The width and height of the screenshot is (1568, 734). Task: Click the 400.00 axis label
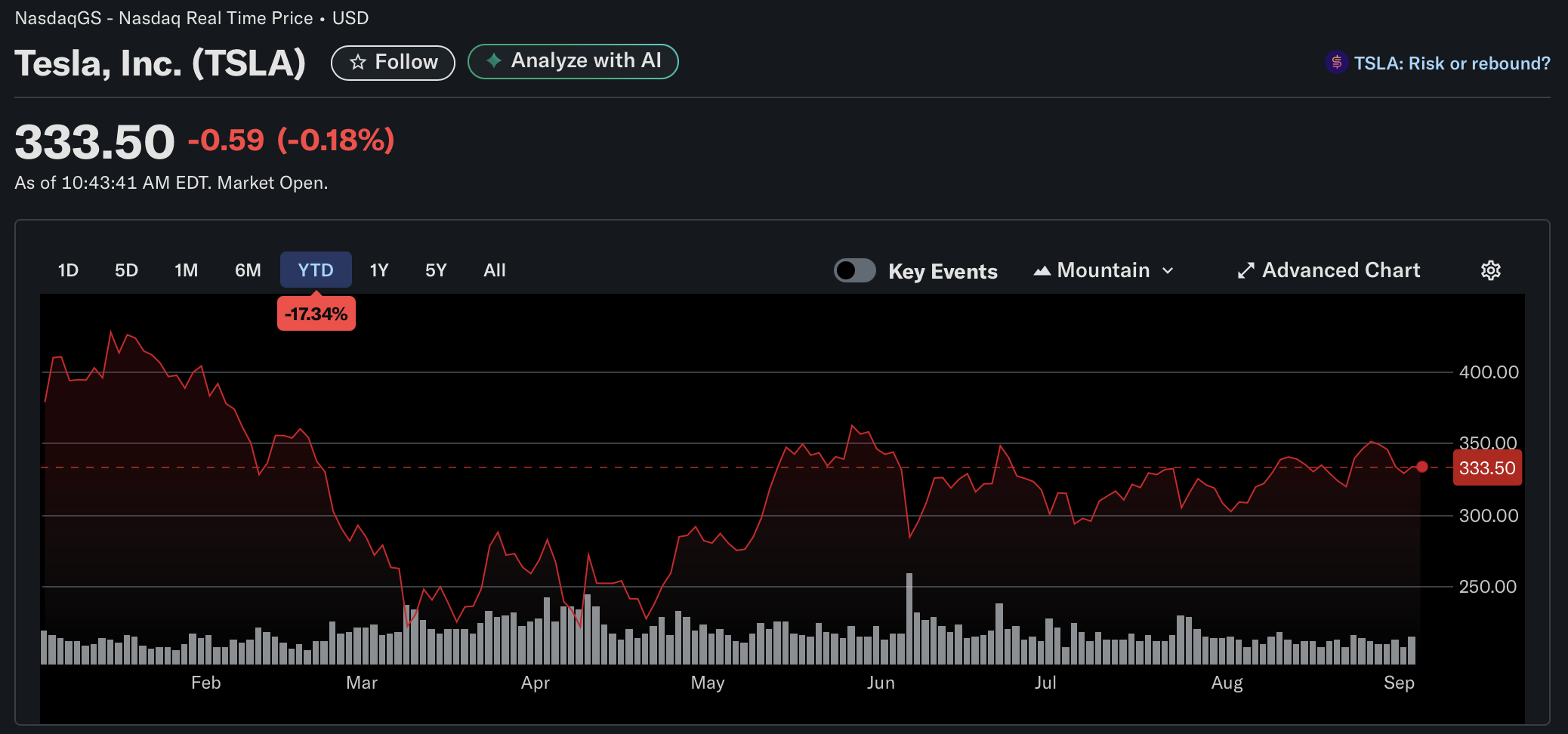(x=1488, y=372)
